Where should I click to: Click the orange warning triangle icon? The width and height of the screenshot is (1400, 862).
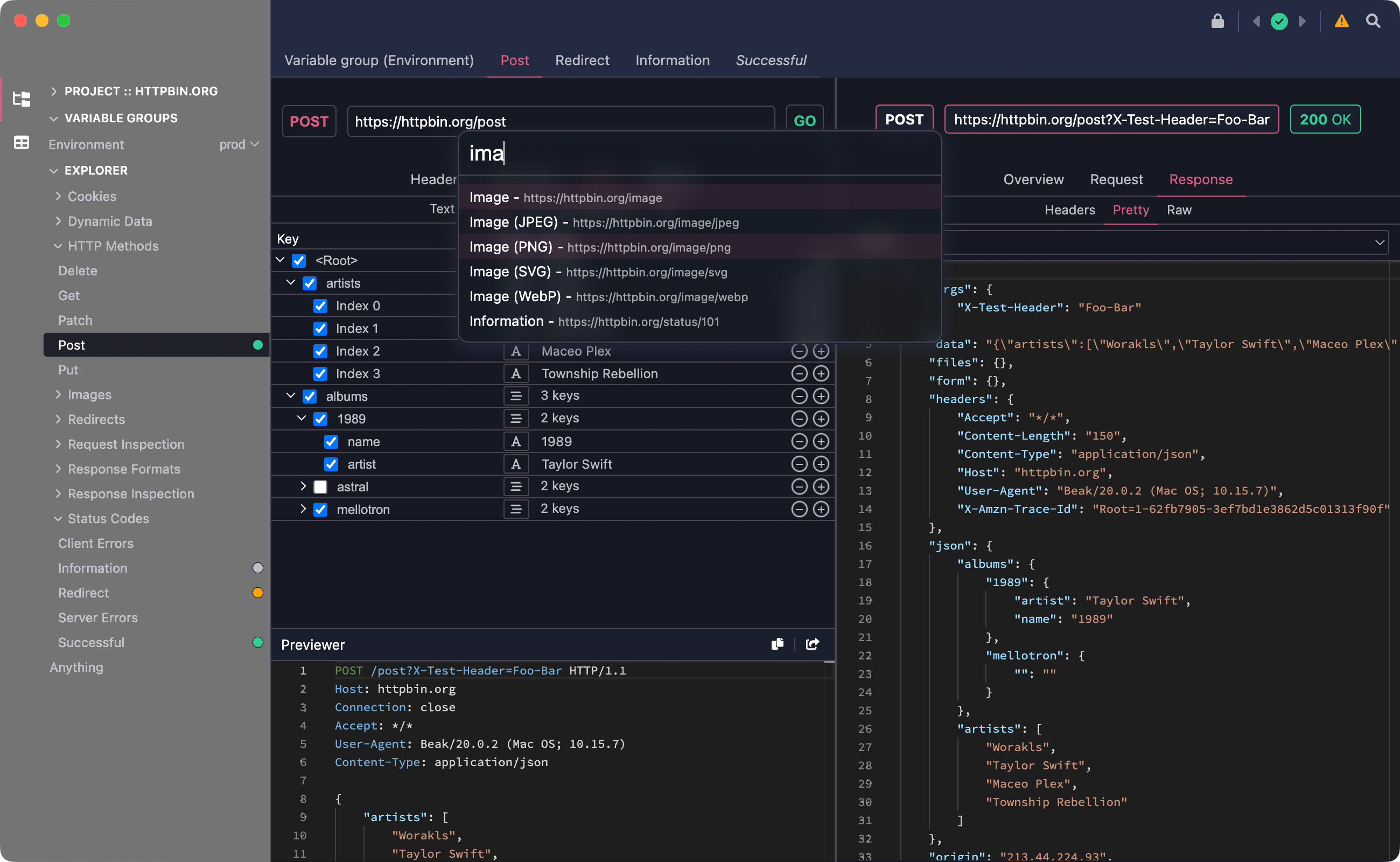[x=1341, y=21]
